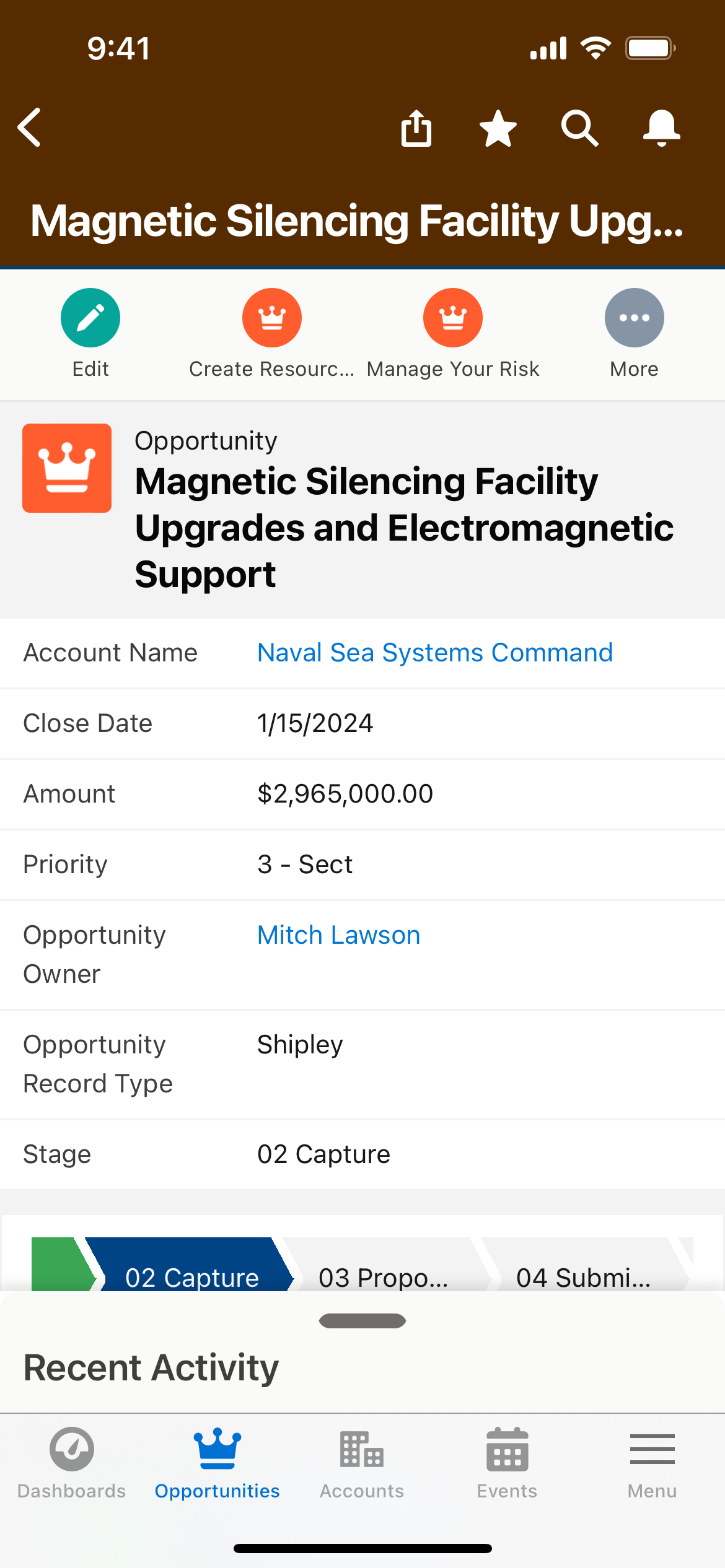Expand the Recent Activity drawer handle
The image size is (725, 1568).
(x=362, y=1321)
